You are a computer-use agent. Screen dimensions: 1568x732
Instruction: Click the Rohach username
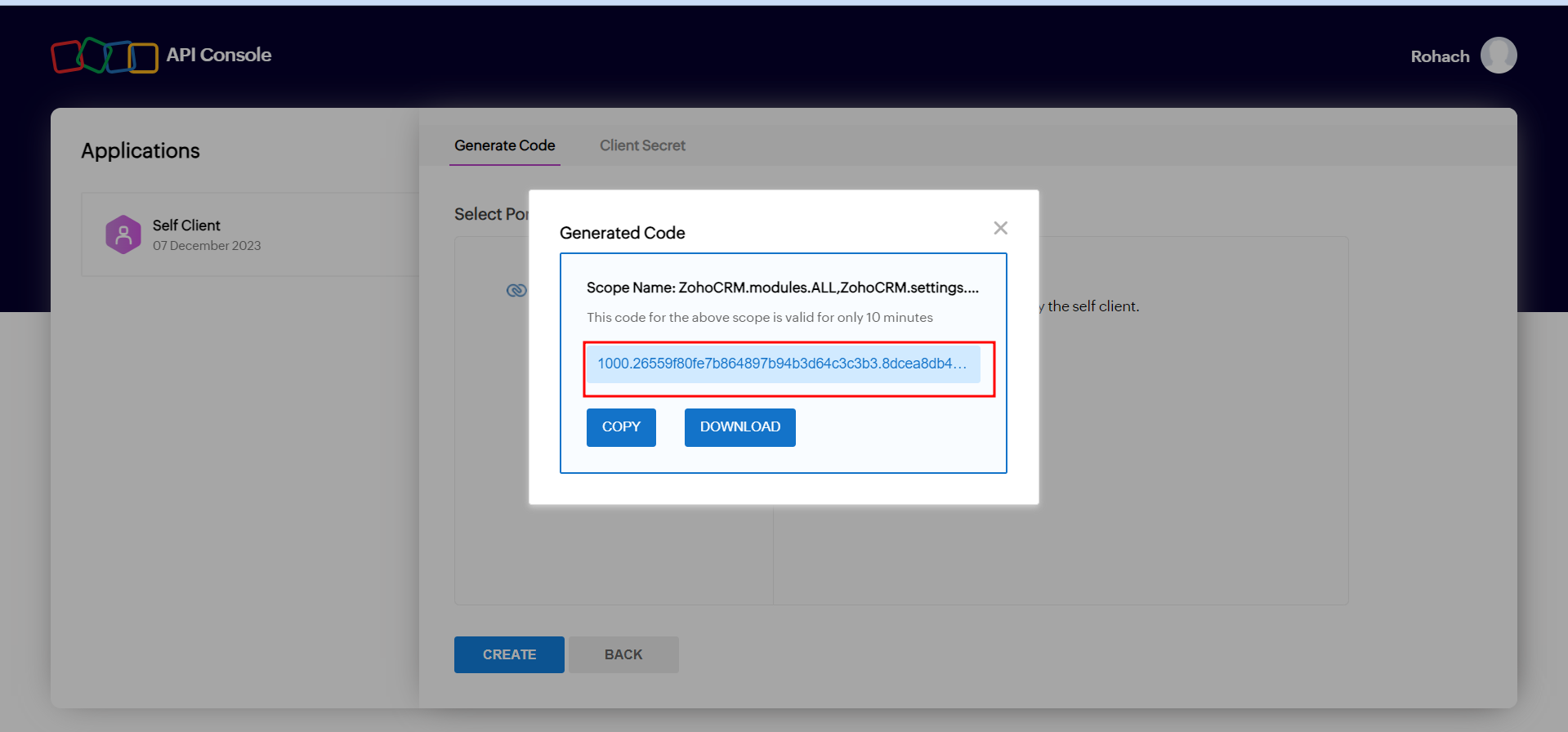point(1440,56)
